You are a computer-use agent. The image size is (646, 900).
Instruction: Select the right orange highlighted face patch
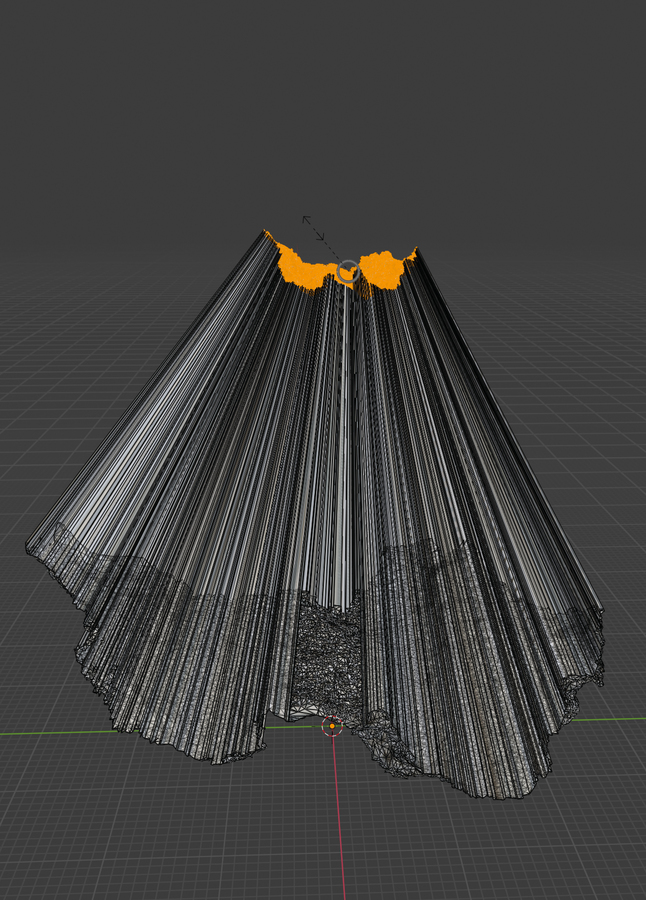click(x=384, y=270)
